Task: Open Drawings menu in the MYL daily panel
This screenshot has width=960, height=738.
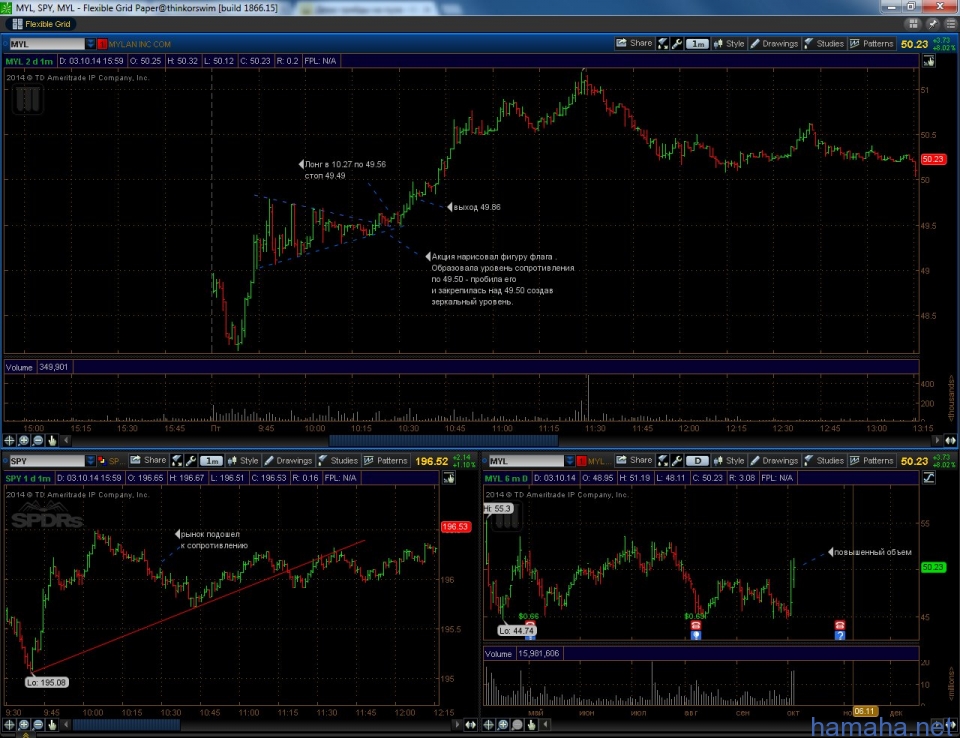Action: [774, 461]
